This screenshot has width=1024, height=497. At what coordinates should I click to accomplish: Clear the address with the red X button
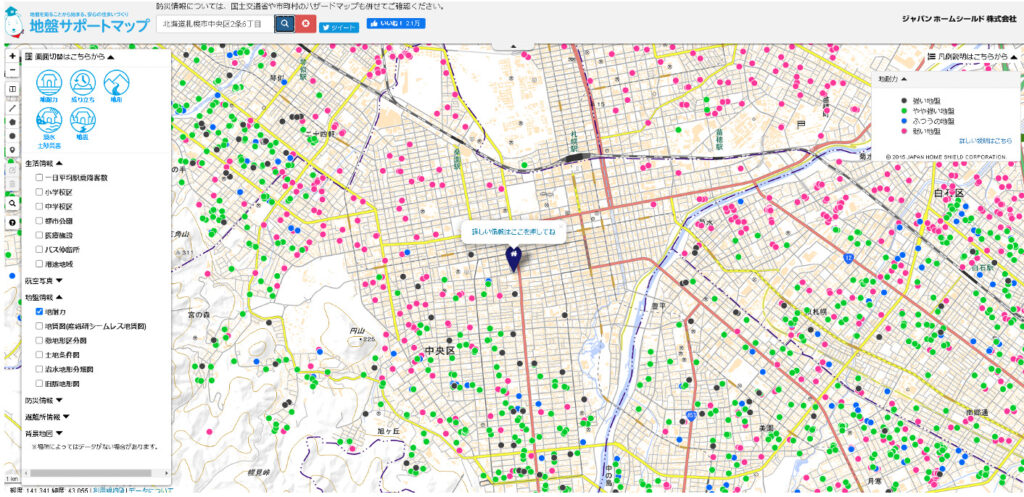click(x=304, y=22)
